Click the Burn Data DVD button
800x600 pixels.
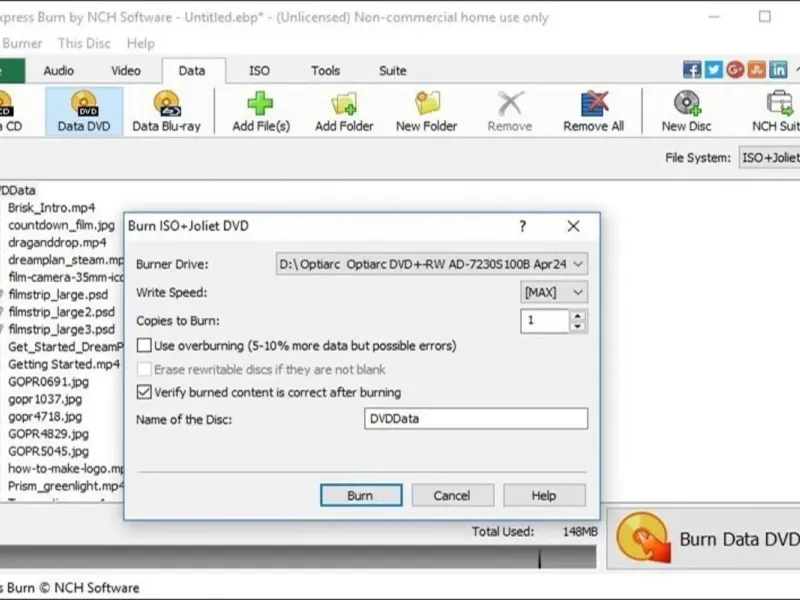pyautogui.click(x=704, y=539)
